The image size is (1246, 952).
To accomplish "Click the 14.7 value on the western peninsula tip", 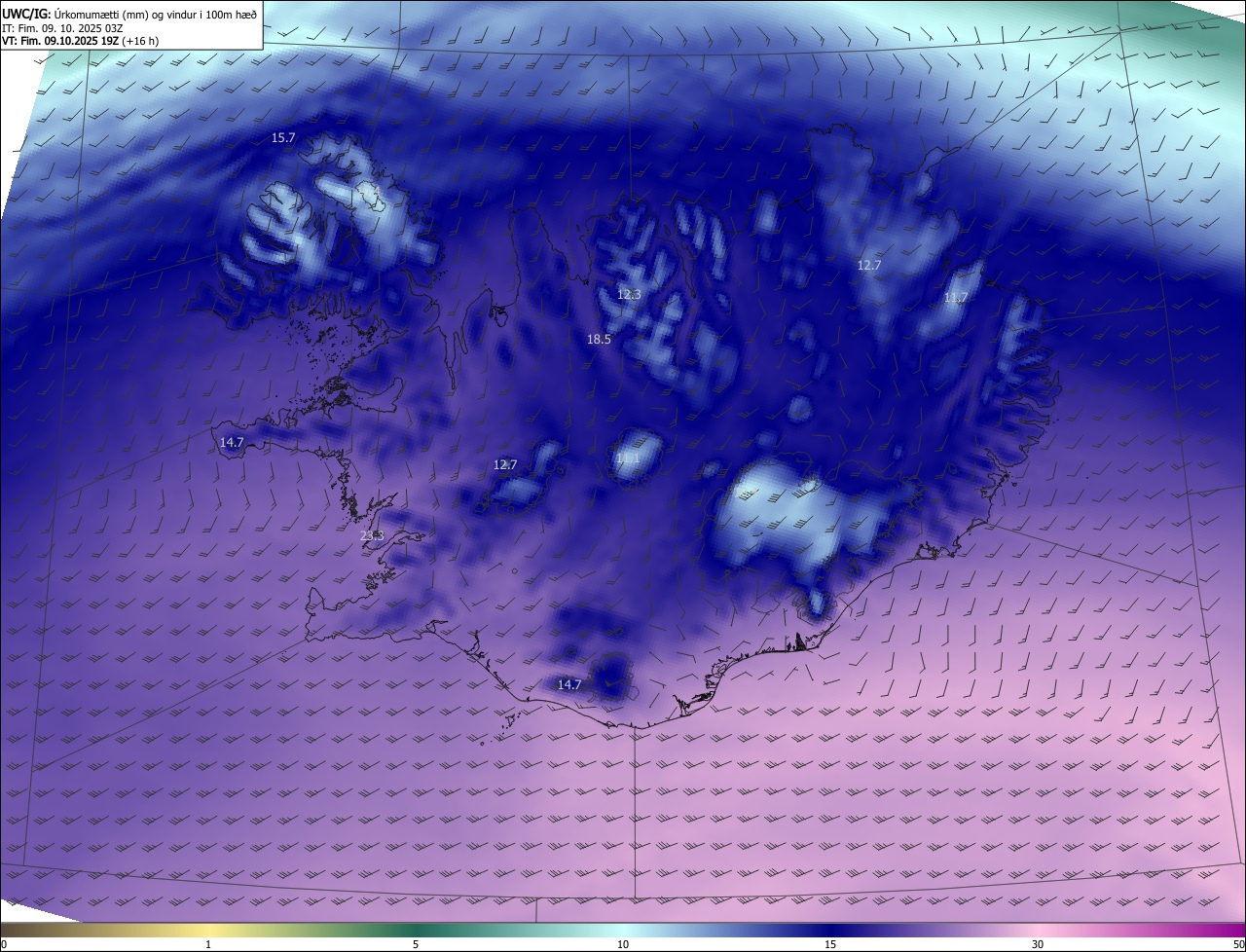I will [232, 442].
